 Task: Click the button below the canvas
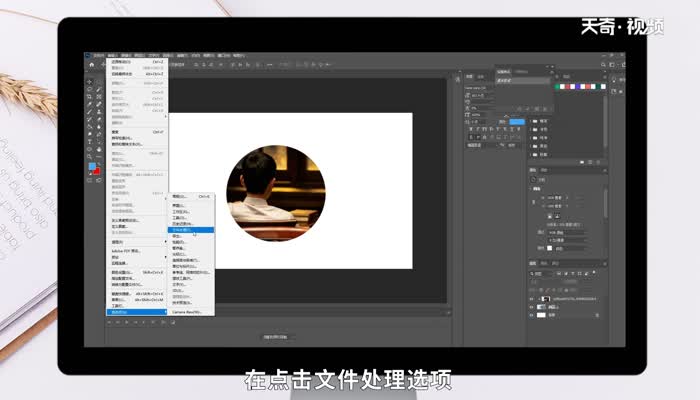(x=274, y=336)
